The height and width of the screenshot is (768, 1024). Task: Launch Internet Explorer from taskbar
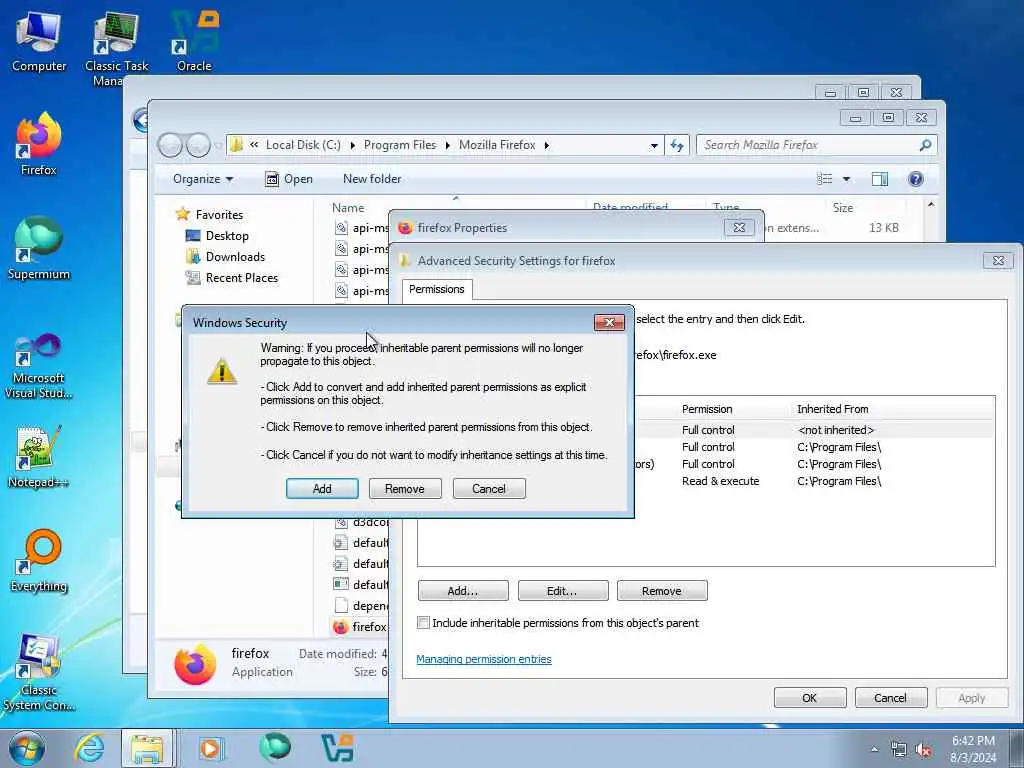(x=89, y=748)
